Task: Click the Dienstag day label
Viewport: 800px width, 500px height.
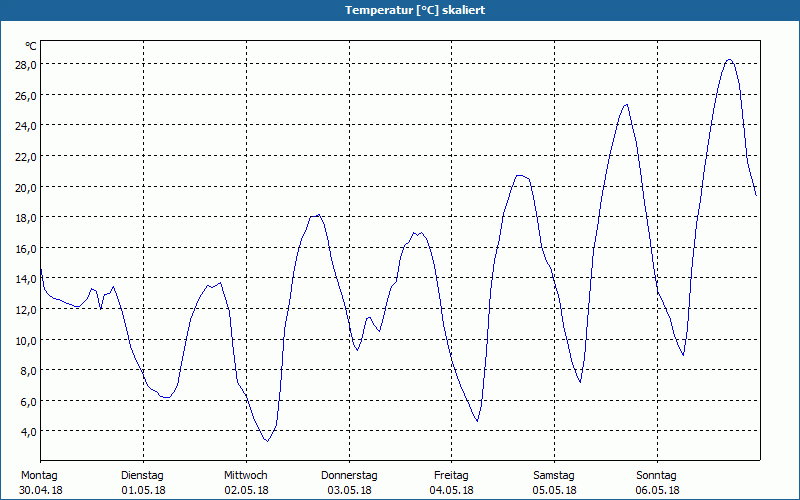Action: [142, 476]
